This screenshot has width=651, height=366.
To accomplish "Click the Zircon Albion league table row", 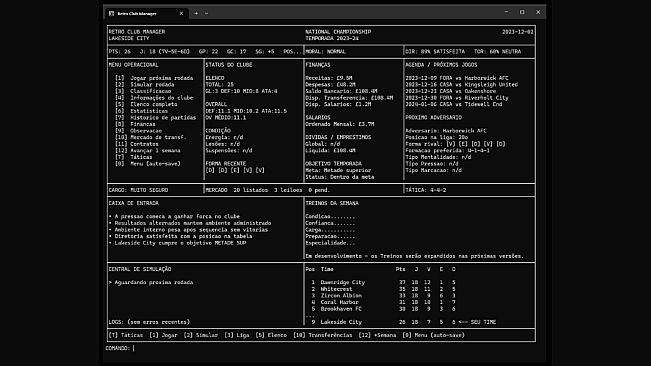I will click(x=383, y=296).
